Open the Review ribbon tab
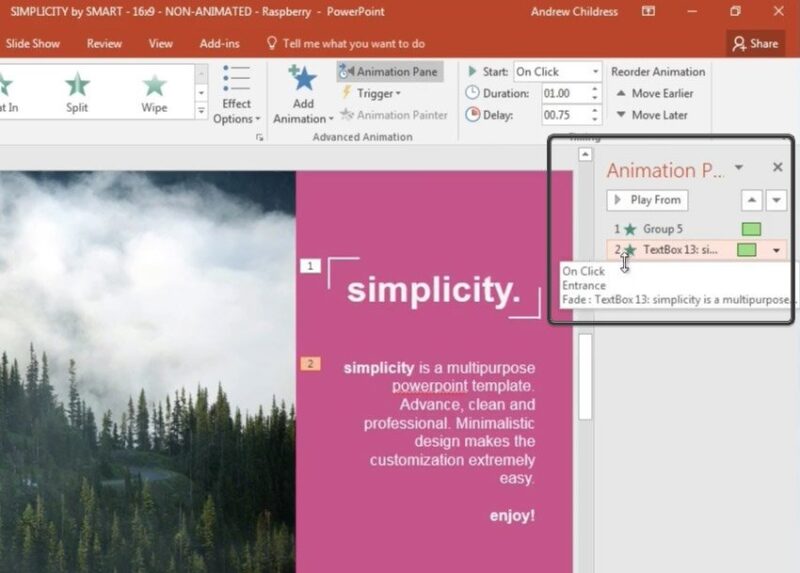800x573 pixels. [104, 44]
